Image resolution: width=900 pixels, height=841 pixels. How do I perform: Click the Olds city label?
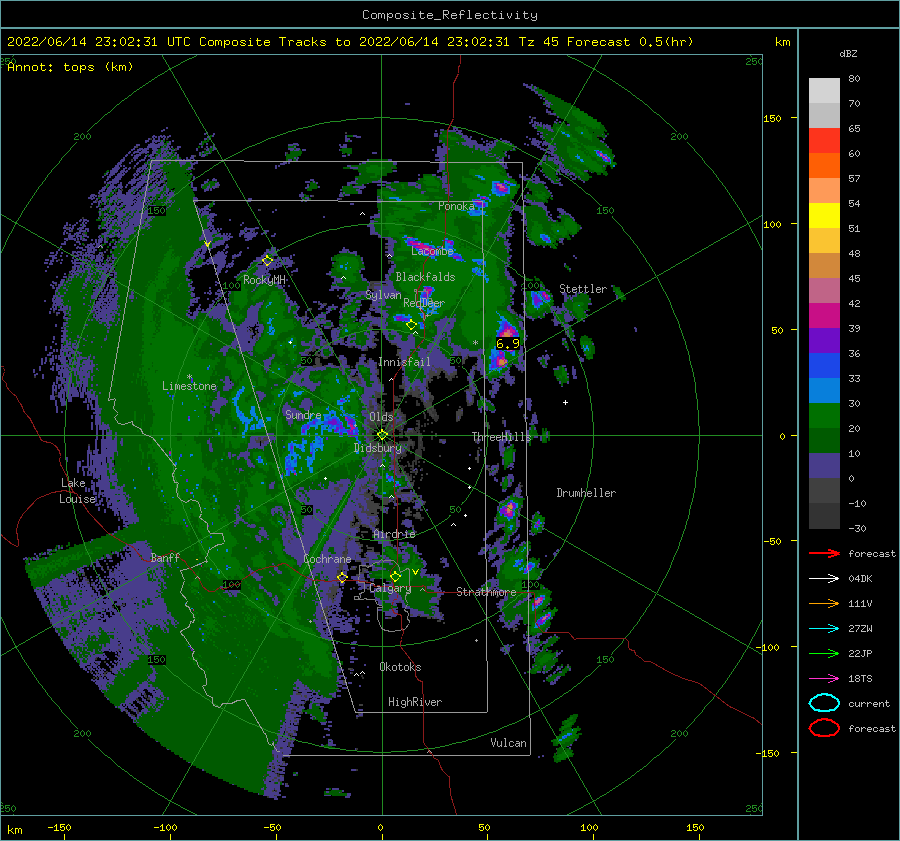click(x=381, y=417)
